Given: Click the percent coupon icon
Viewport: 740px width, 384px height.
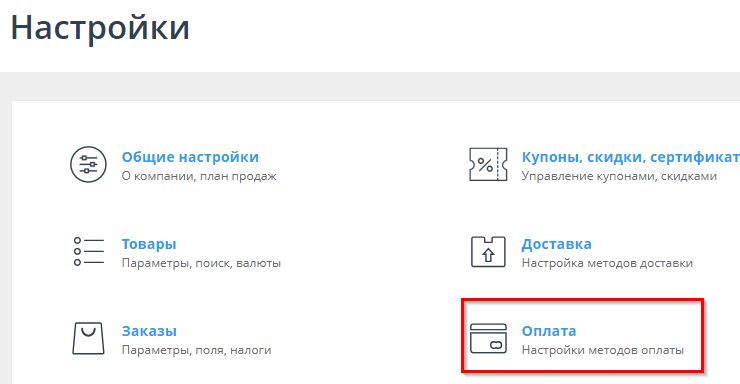Looking at the screenshot, I should [488, 164].
